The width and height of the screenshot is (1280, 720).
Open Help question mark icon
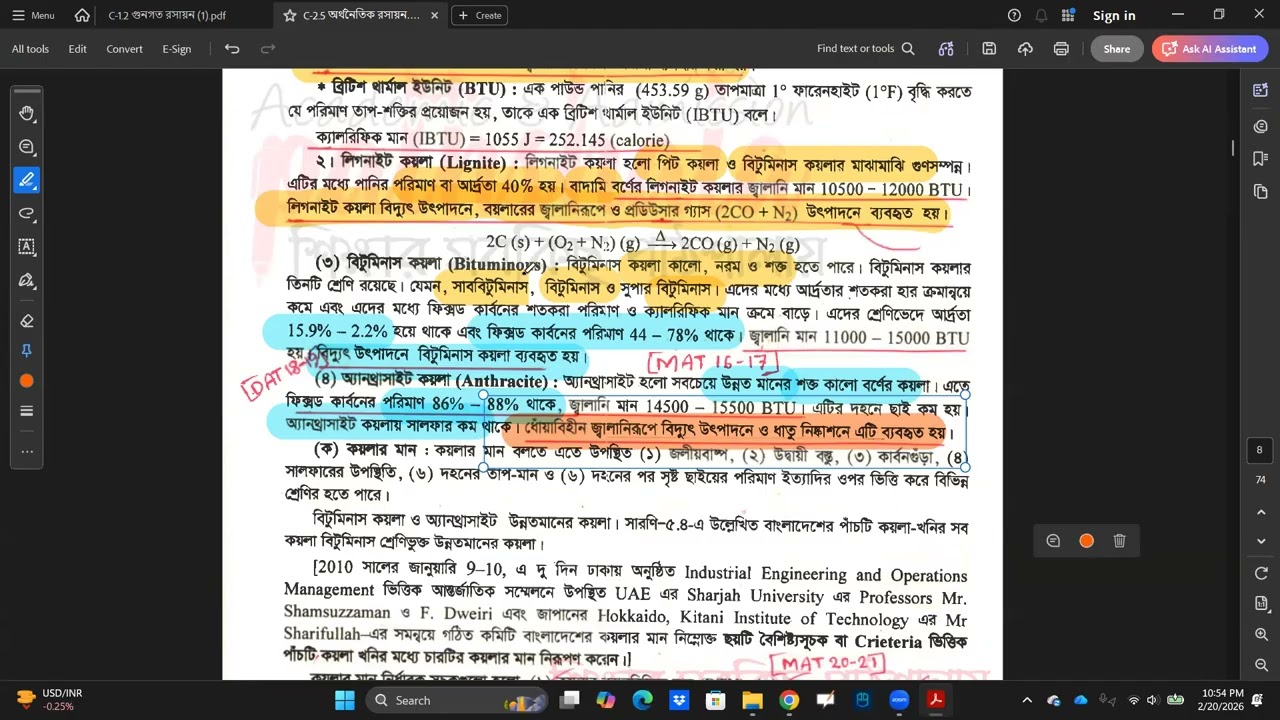click(x=1014, y=15)
